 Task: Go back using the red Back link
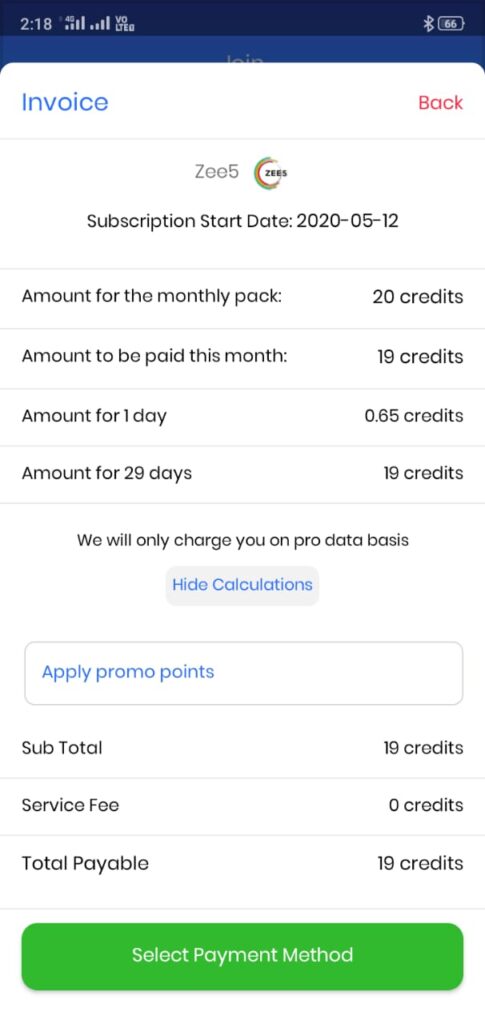441,103
